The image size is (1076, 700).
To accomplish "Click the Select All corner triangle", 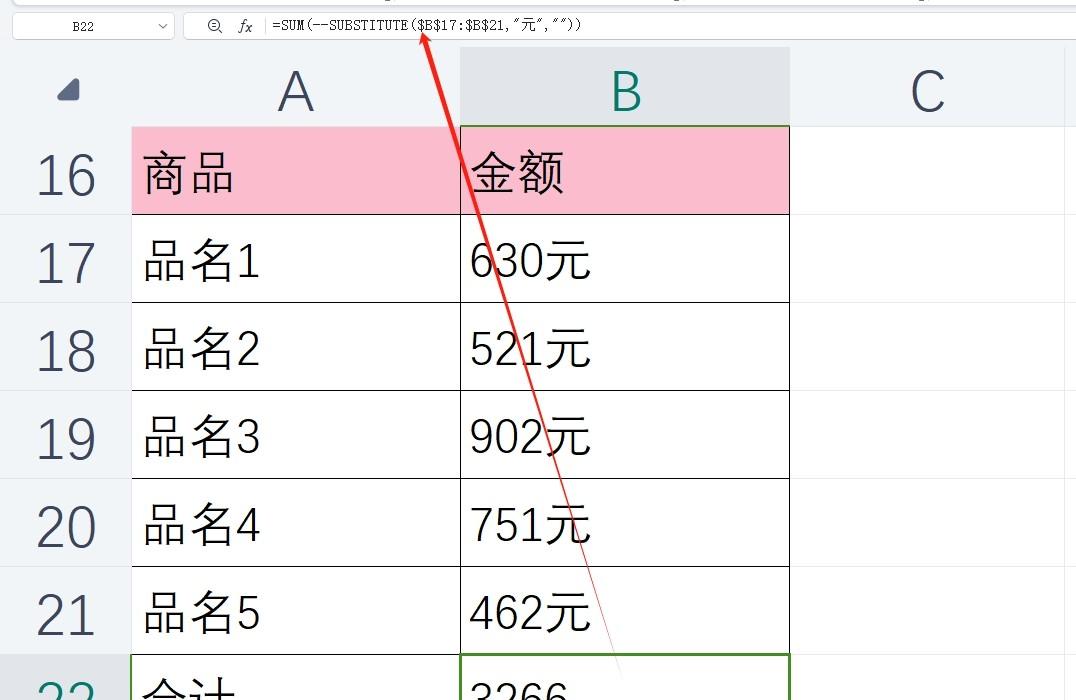I will tap(69, 90).
